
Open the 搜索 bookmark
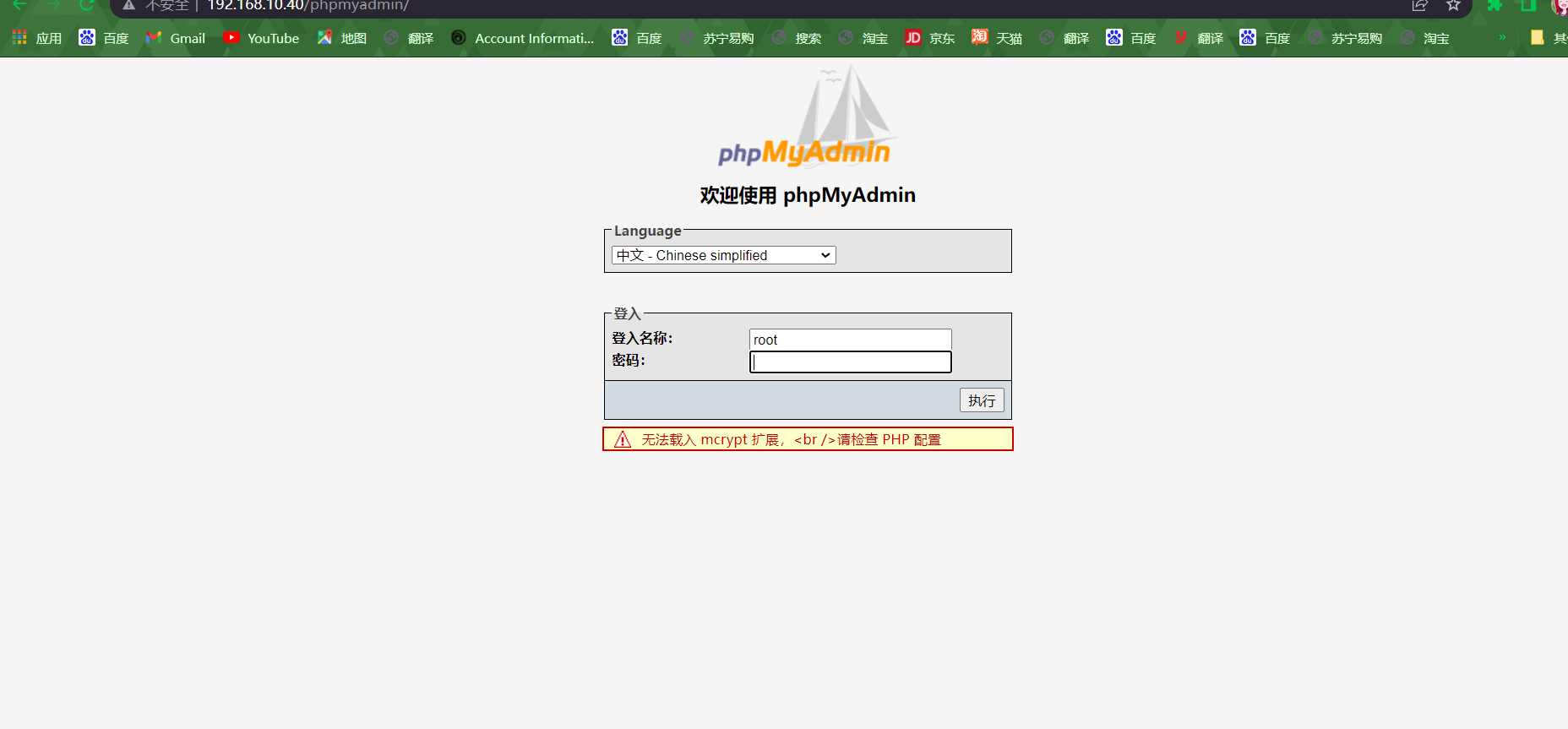(x=797, y=38)
